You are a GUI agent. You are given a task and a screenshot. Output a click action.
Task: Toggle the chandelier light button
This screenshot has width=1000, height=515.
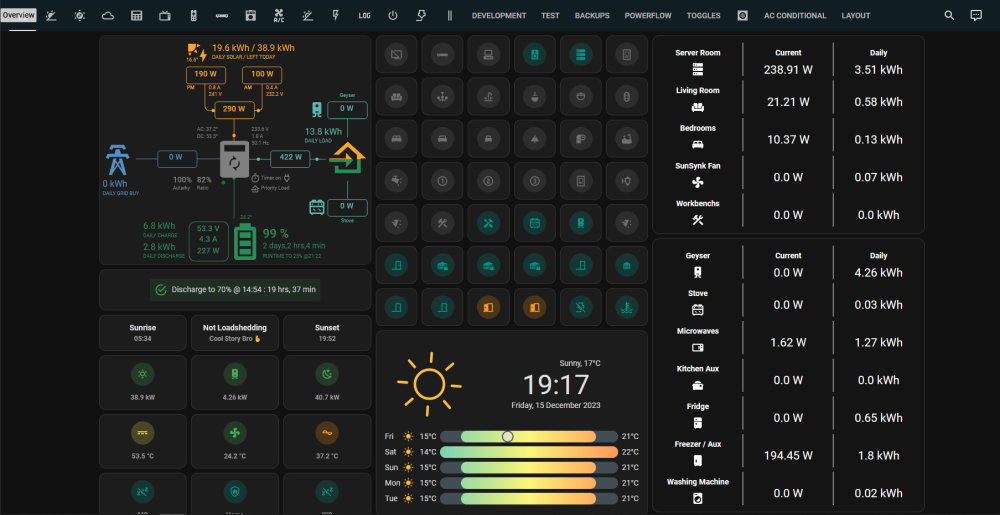[x=442, y=98]
